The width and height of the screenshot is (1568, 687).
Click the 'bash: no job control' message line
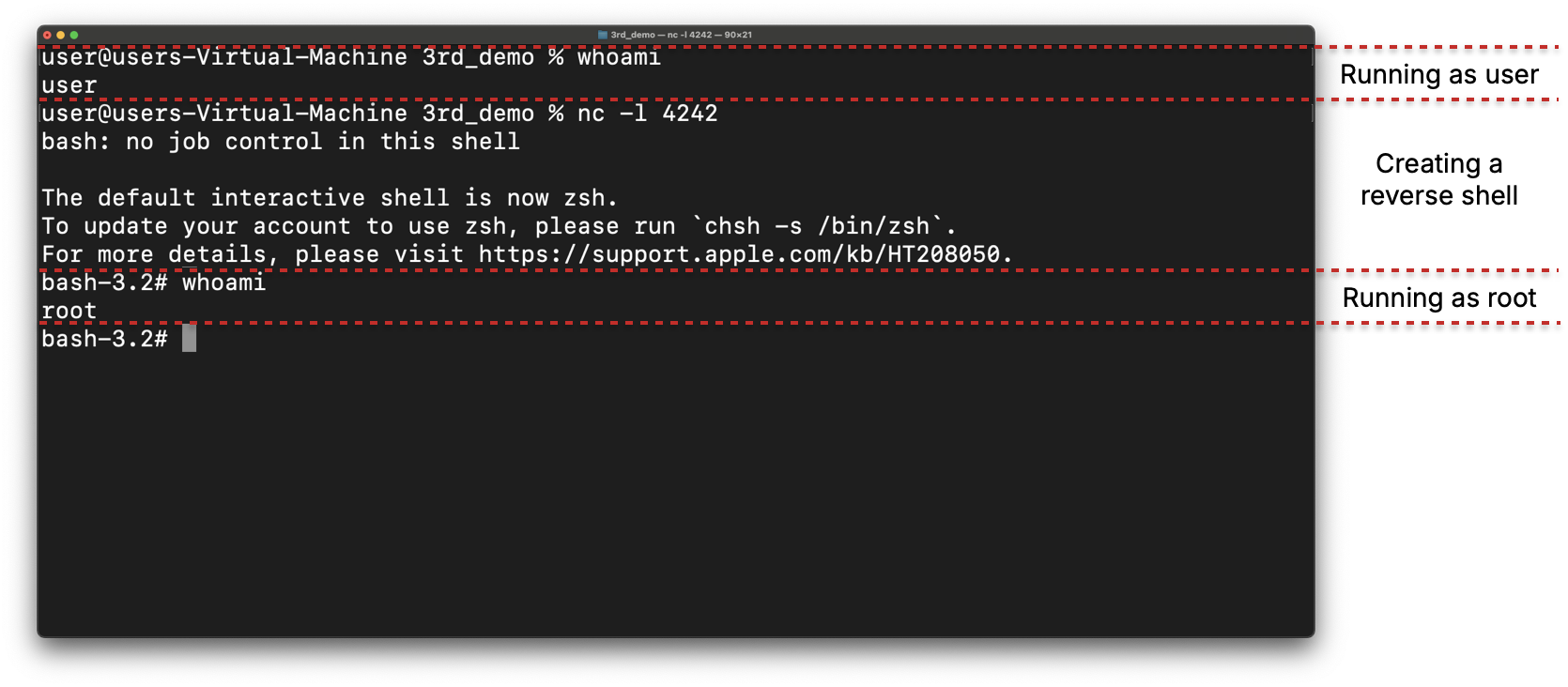pos(280,142)
